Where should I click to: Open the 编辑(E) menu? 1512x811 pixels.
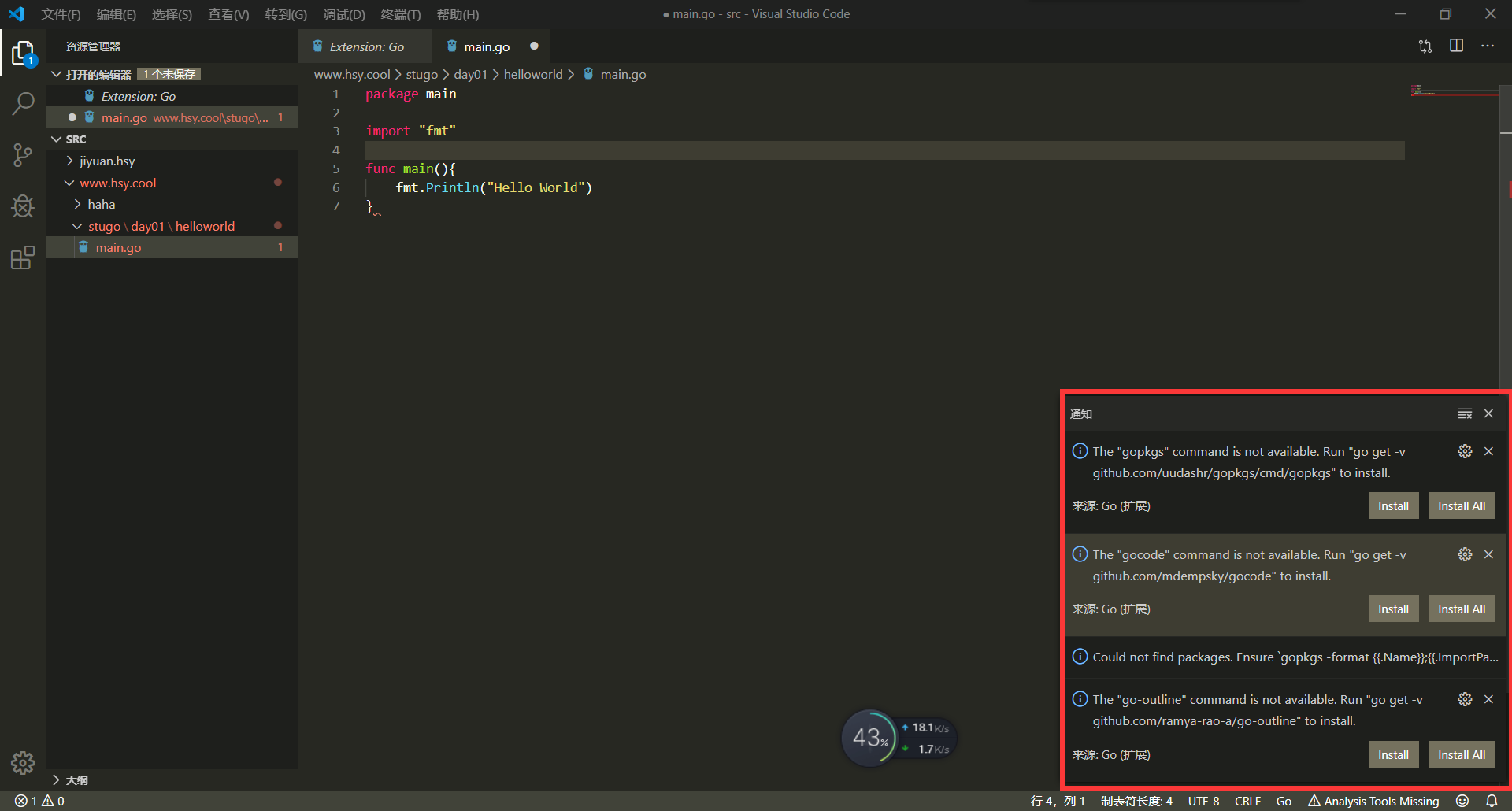tap(117, 14)
